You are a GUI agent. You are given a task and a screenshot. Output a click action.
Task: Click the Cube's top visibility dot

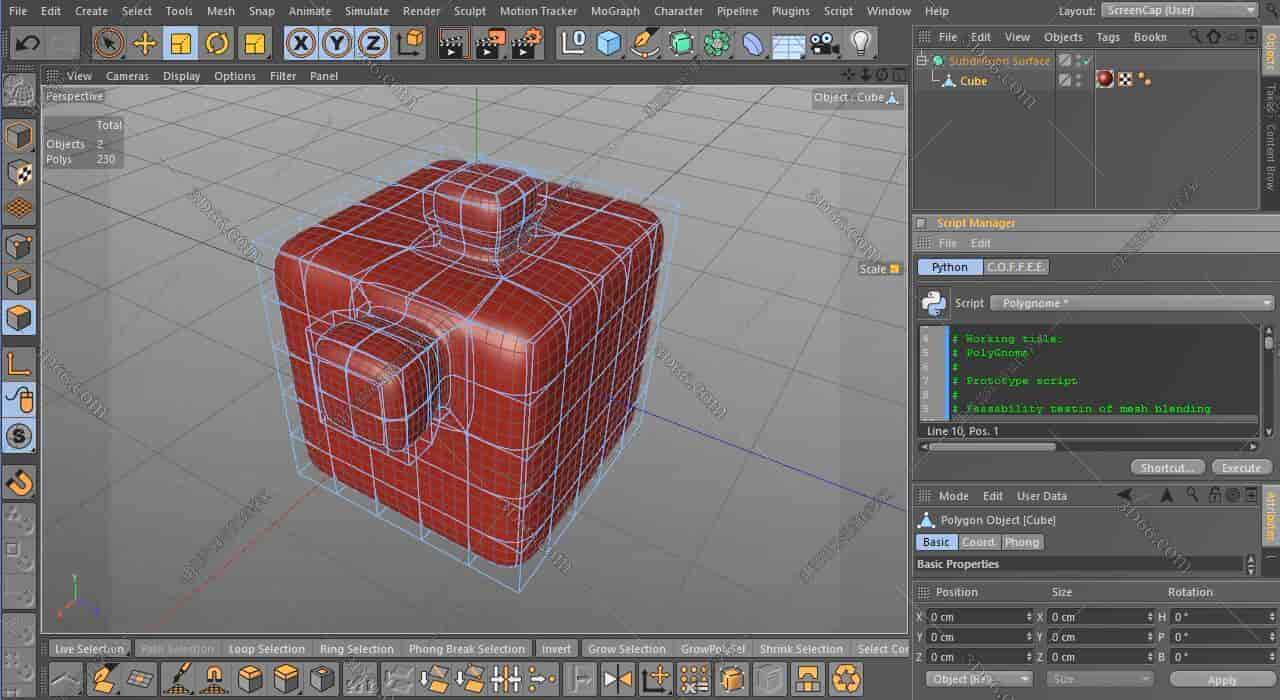coord(1078,75)
